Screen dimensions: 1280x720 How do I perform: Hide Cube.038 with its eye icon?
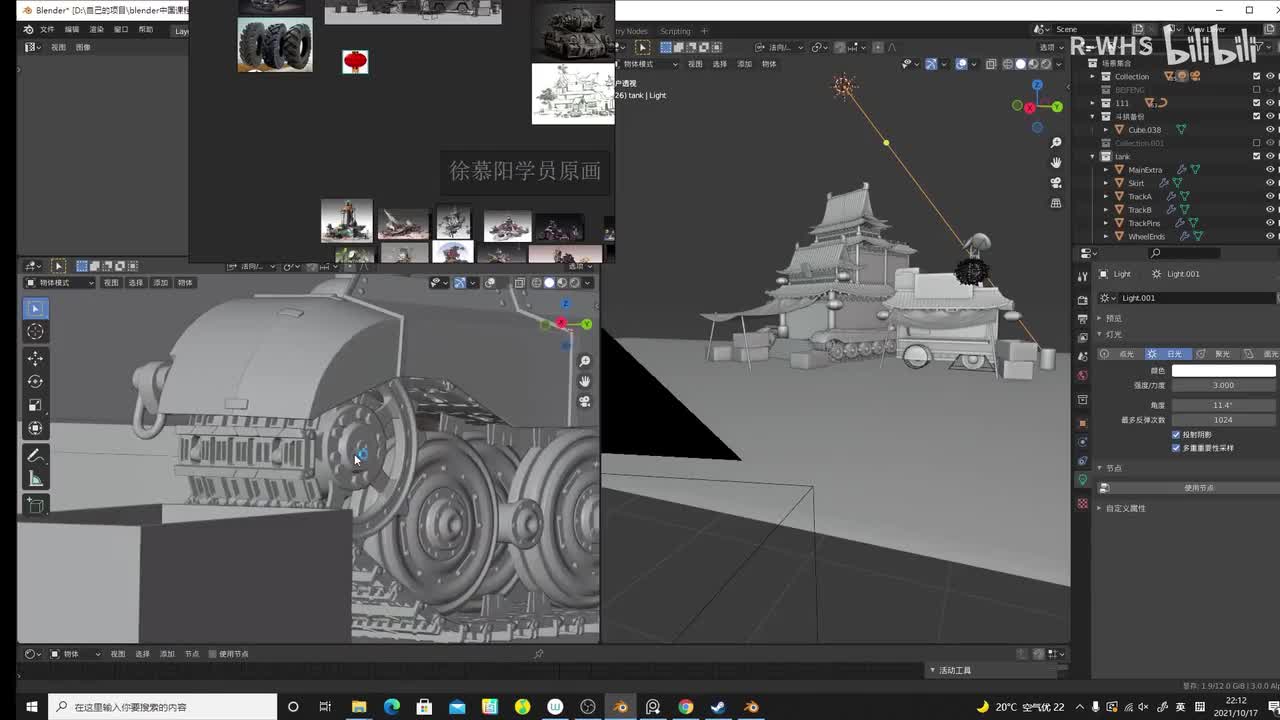(x=1270, y=130)
